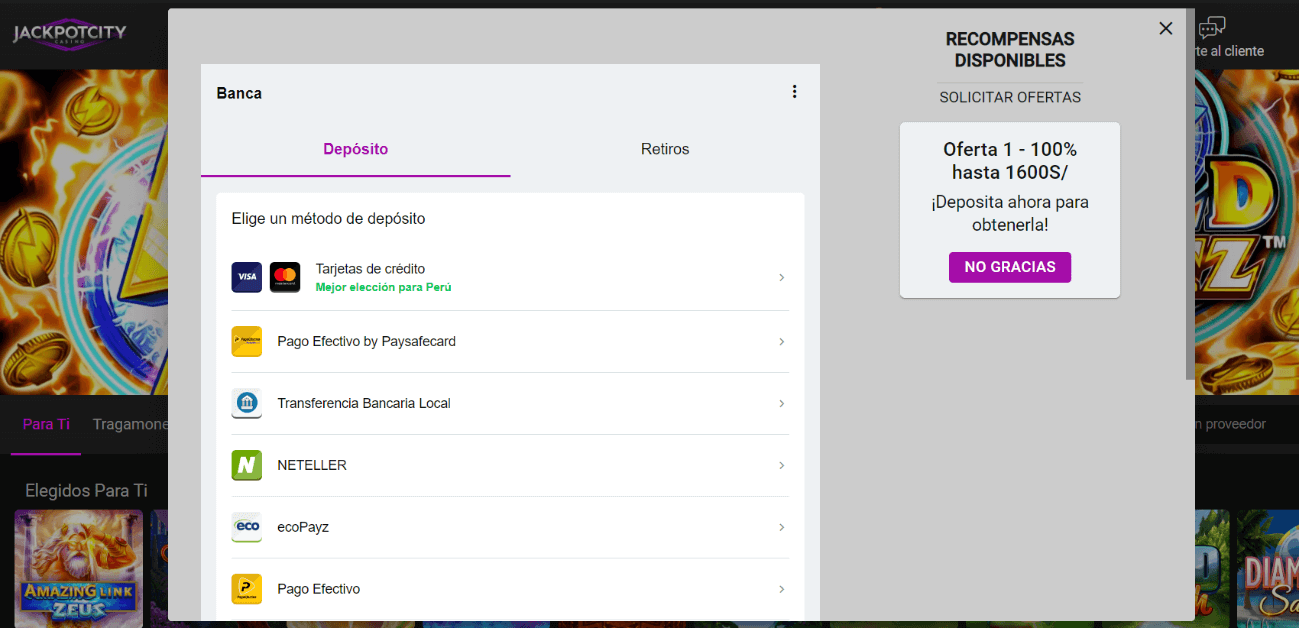Click the dialog vertical scrollbar

[1189, 195]
